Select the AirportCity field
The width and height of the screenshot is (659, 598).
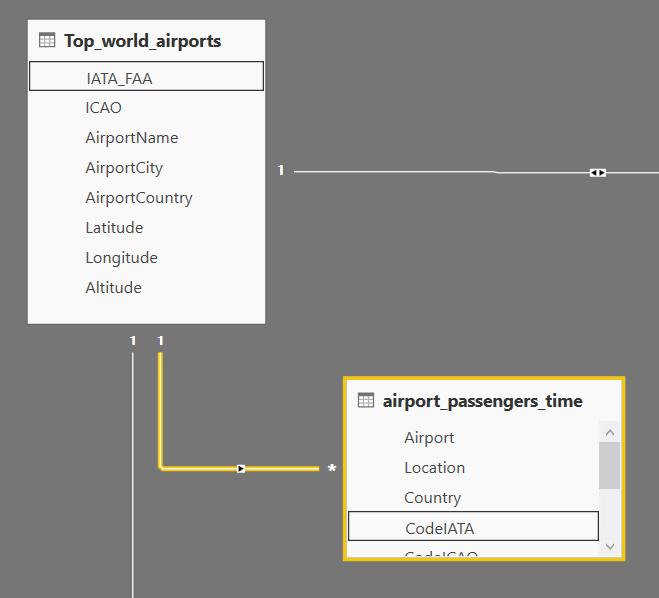coord(124,167)
